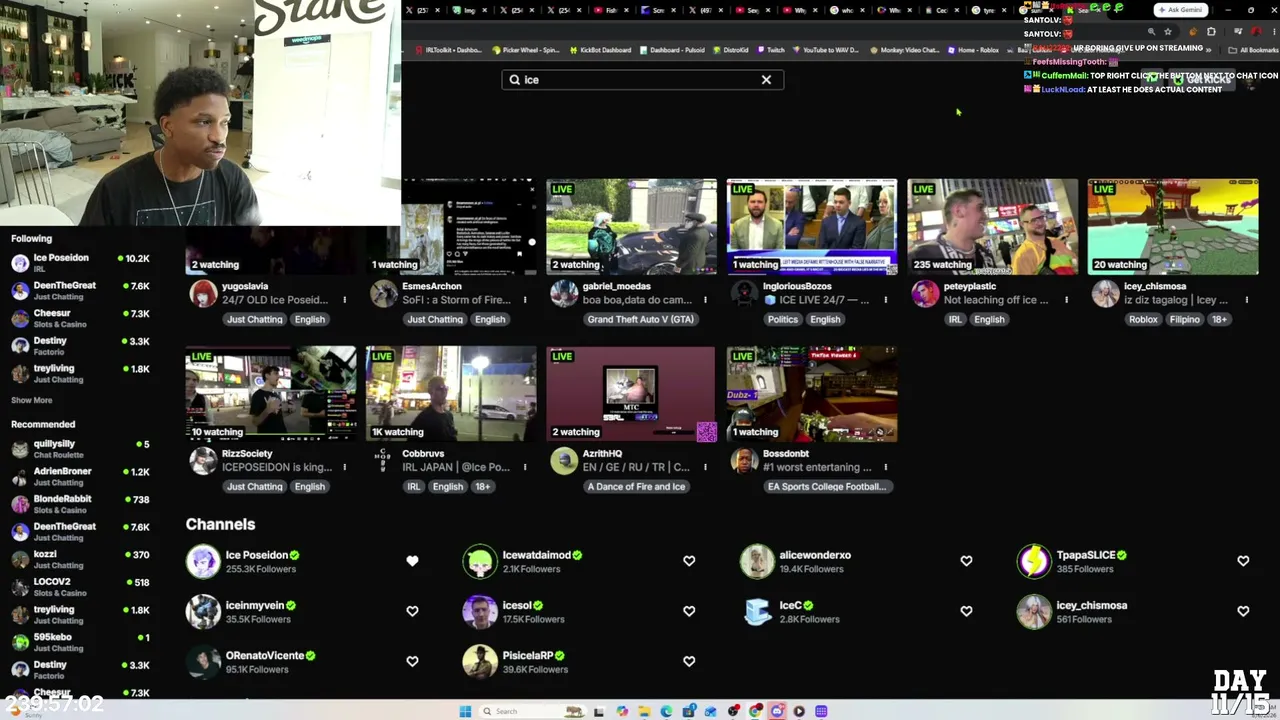Select the Politics category tag

coord(783,320)
